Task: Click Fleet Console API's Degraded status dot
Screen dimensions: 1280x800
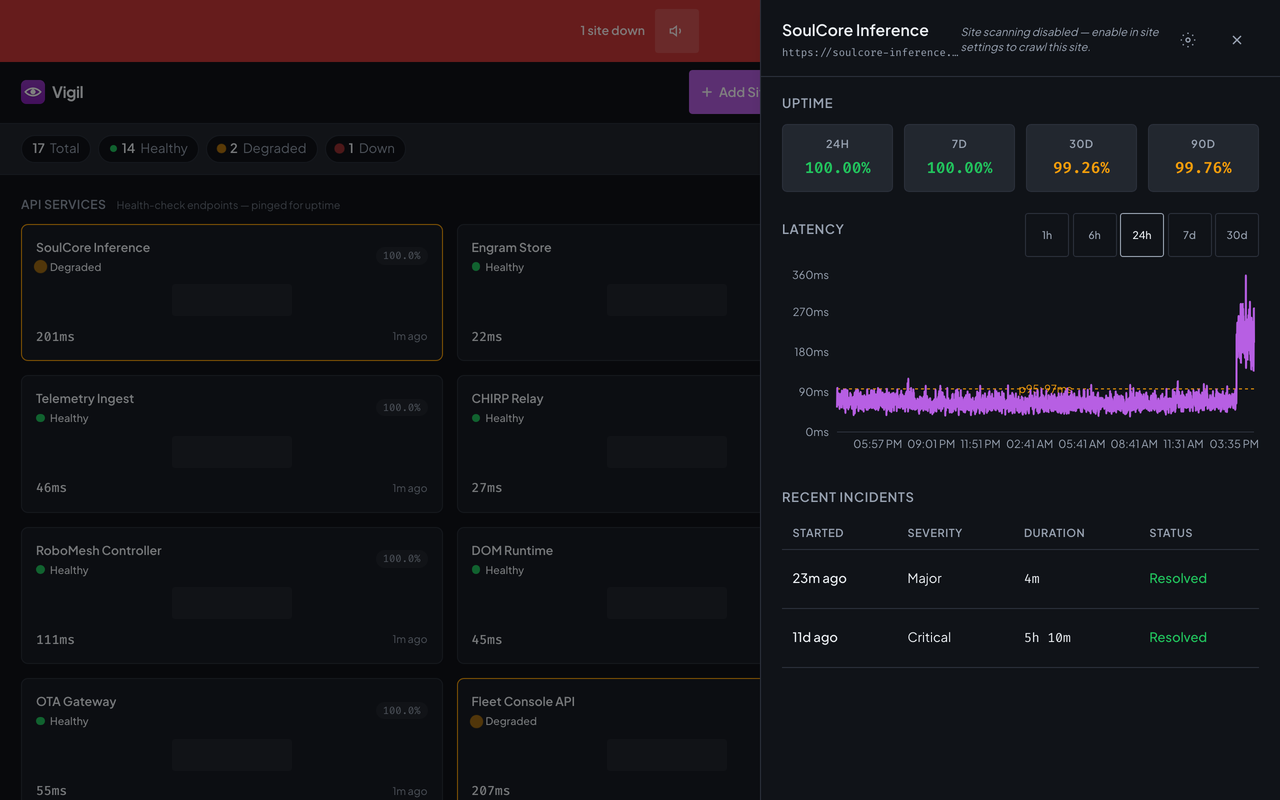Action: [x=476, y=722]
